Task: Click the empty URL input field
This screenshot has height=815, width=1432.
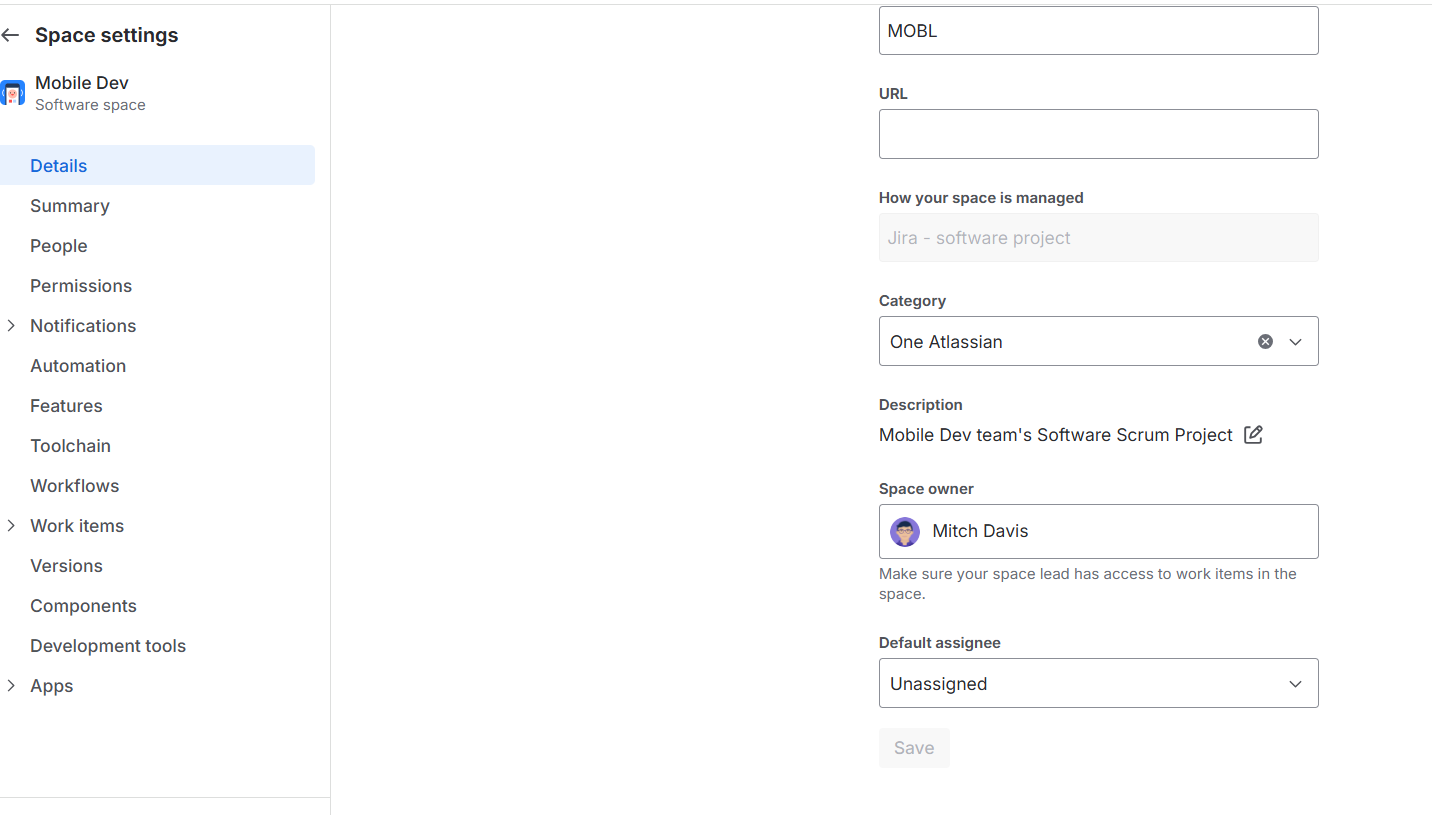Action: click(x=1098, y=134)
